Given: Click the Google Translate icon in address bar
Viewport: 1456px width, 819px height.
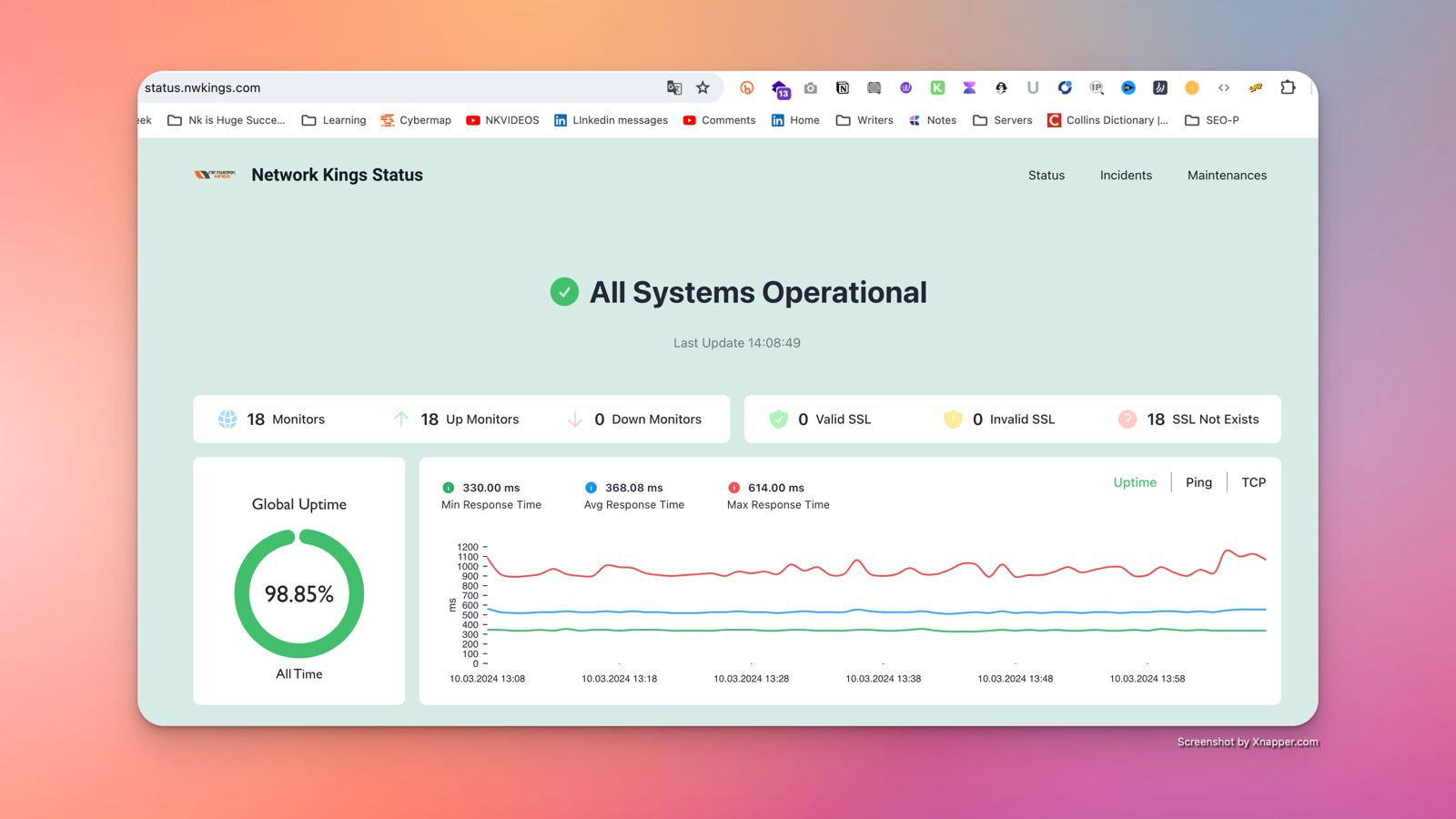Looking at the screenshot, I should tap(674, 87).
